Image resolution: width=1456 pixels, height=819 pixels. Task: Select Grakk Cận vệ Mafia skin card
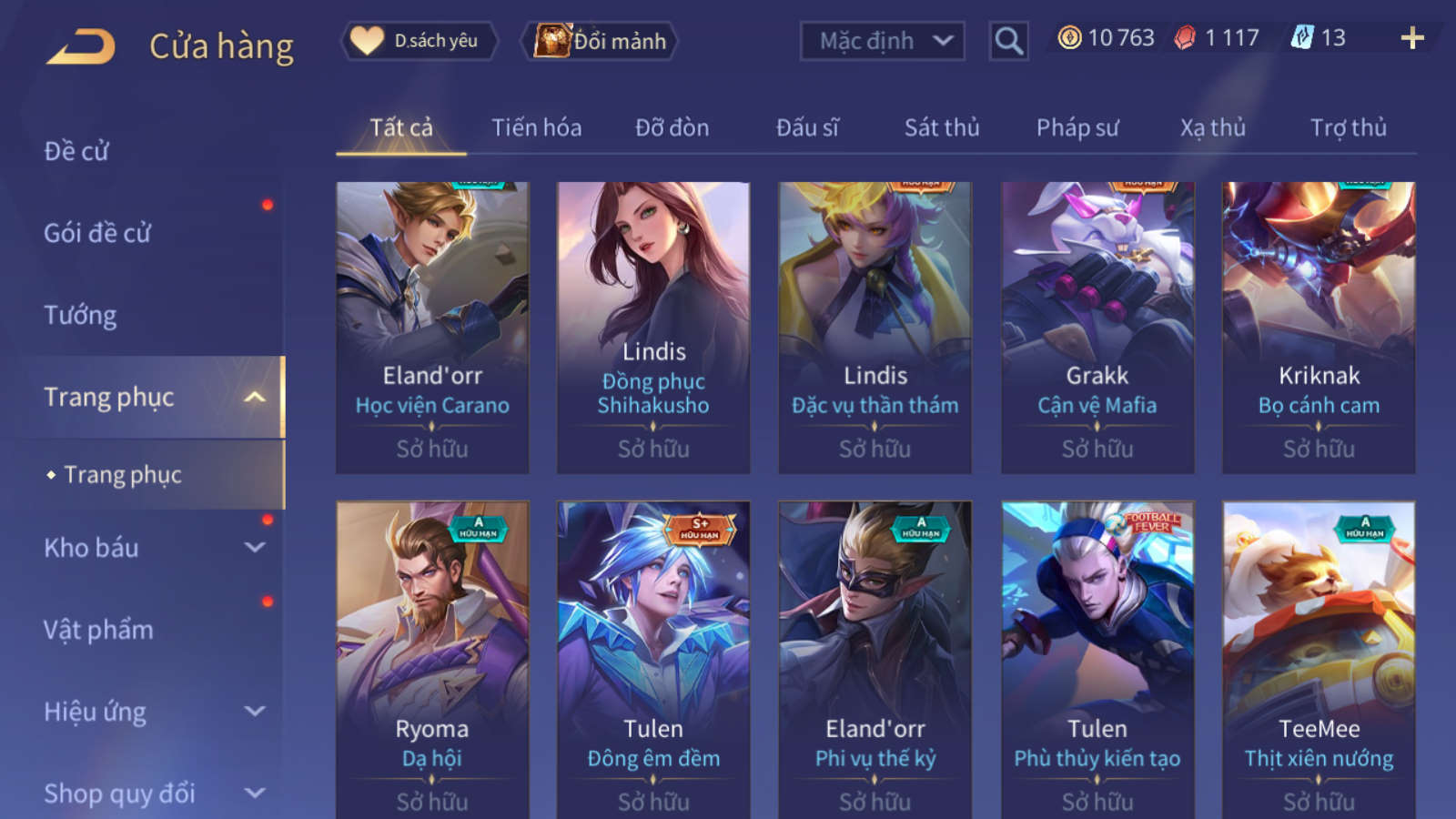[1097, 328]
